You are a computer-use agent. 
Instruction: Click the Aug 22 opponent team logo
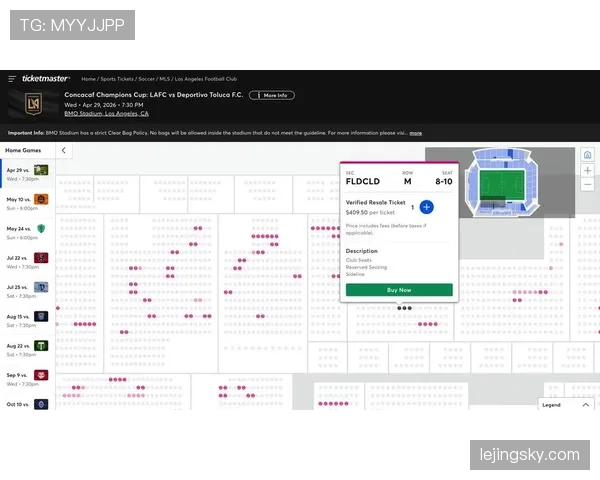pyautogui.click(x=41, y=346)
